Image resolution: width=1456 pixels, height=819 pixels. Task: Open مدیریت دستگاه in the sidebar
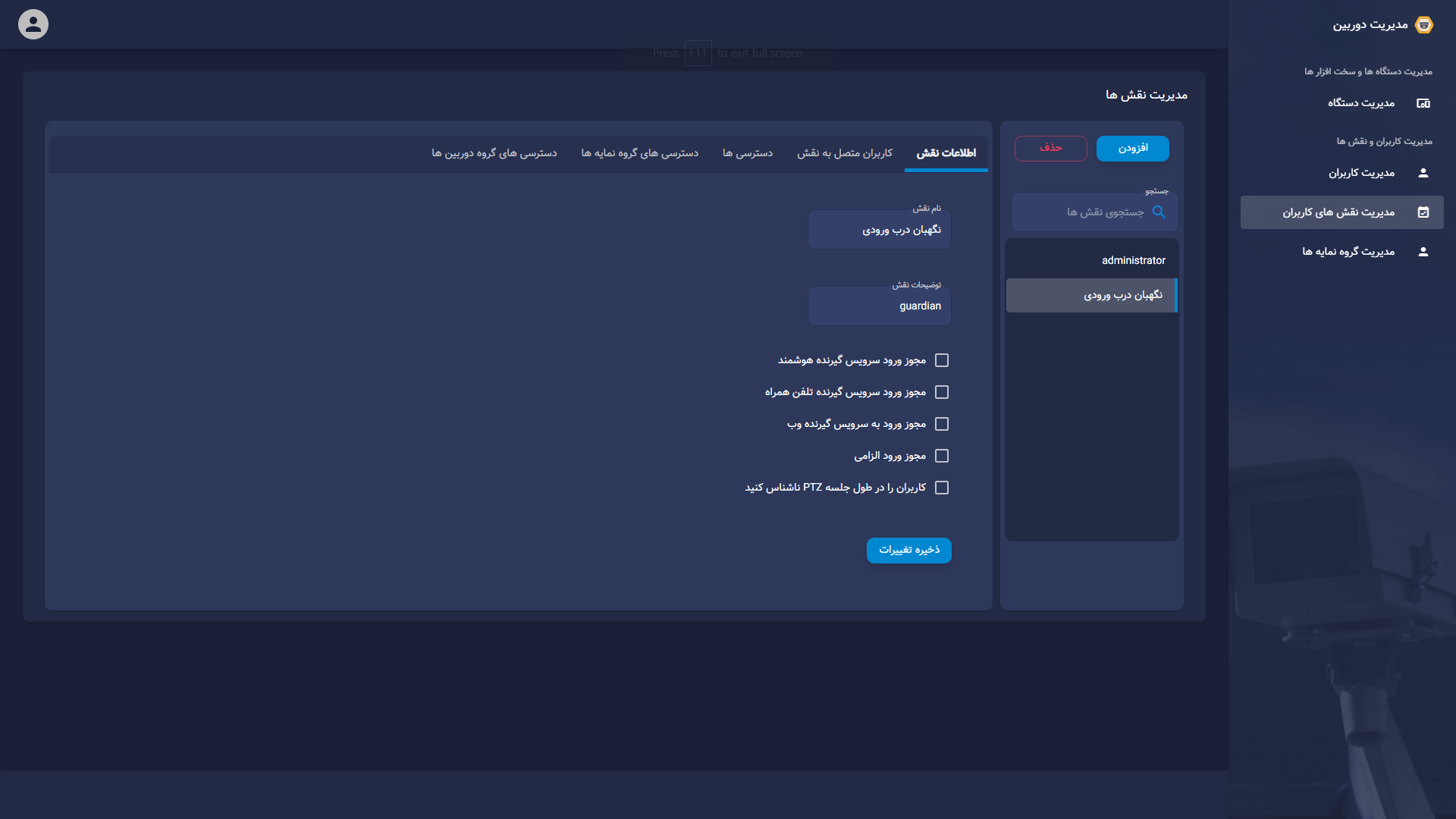pyautogui.click(x=1342, y=103)
